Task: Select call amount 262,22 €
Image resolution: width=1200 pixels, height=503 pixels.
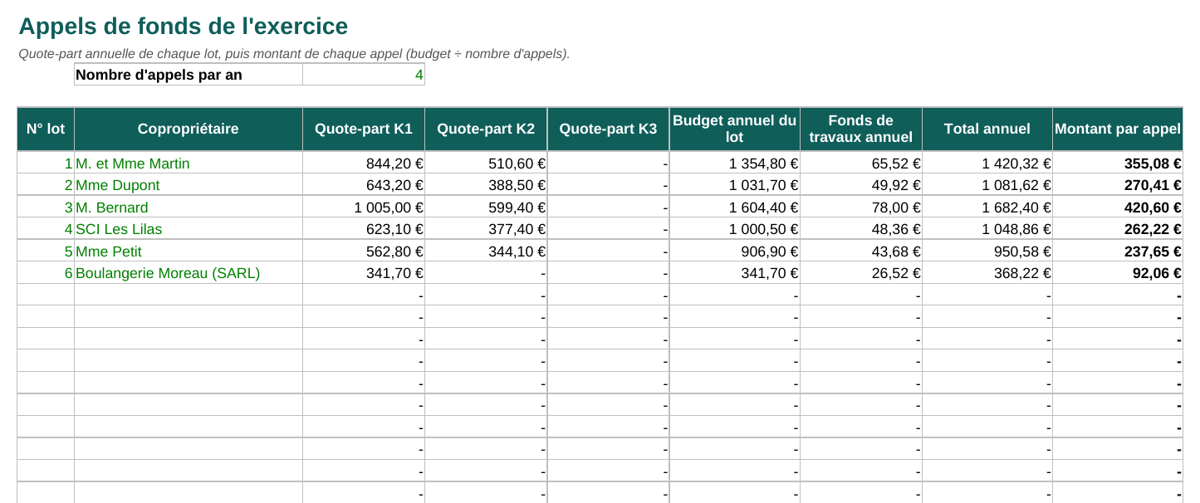Action: coord(1118,229)
